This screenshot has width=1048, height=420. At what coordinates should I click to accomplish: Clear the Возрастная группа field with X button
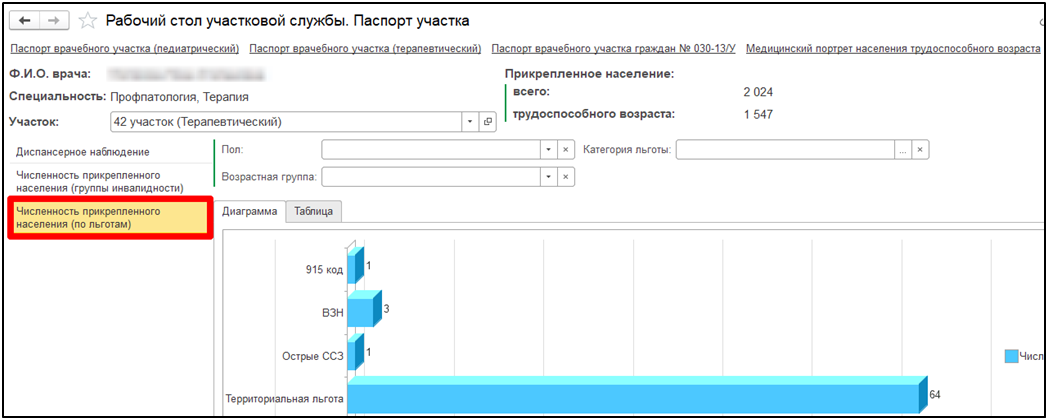click(x=566, y=177)
